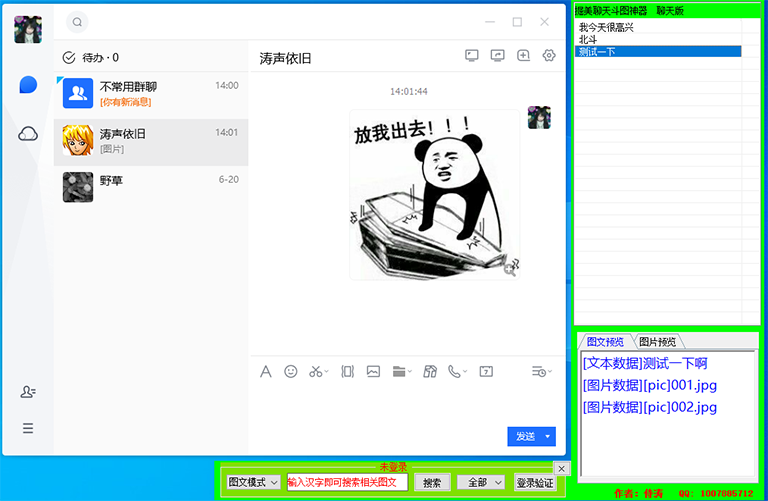Open the 放我出去 panda meme image
Image resolution: width=768 pixels, height=501 pixels.
point(434,195)
